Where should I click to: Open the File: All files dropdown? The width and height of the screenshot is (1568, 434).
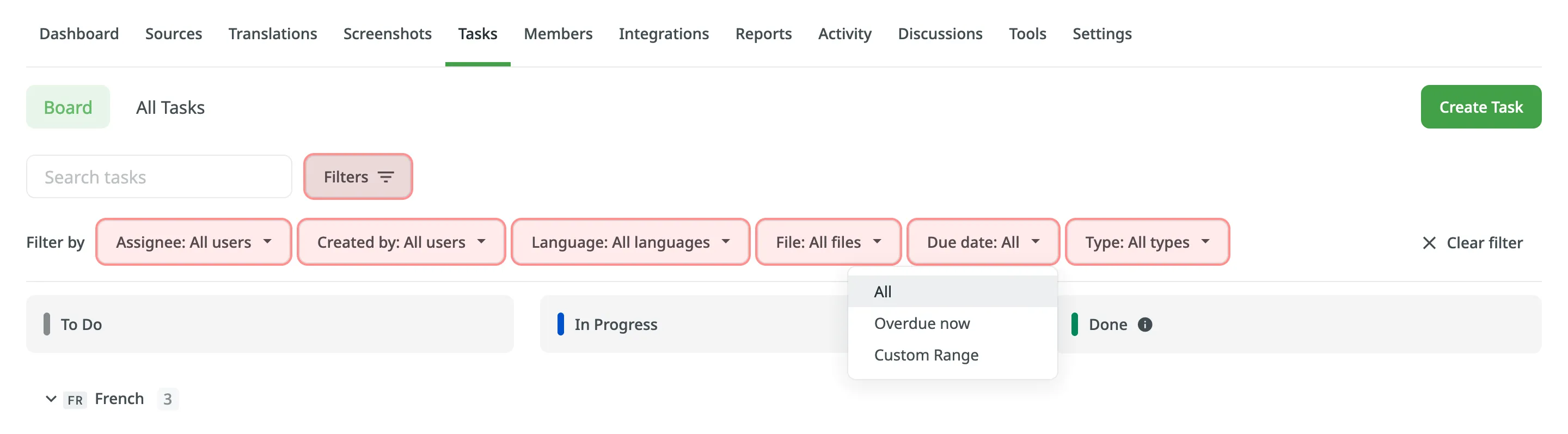[828, 242]
